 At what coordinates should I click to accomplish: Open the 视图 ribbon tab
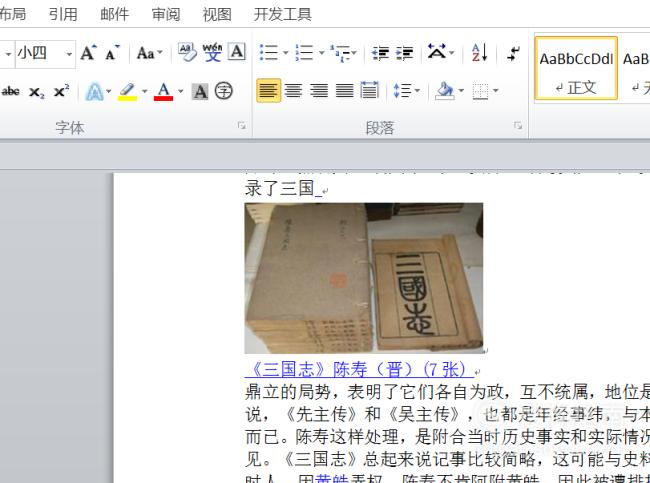[217, 14]
